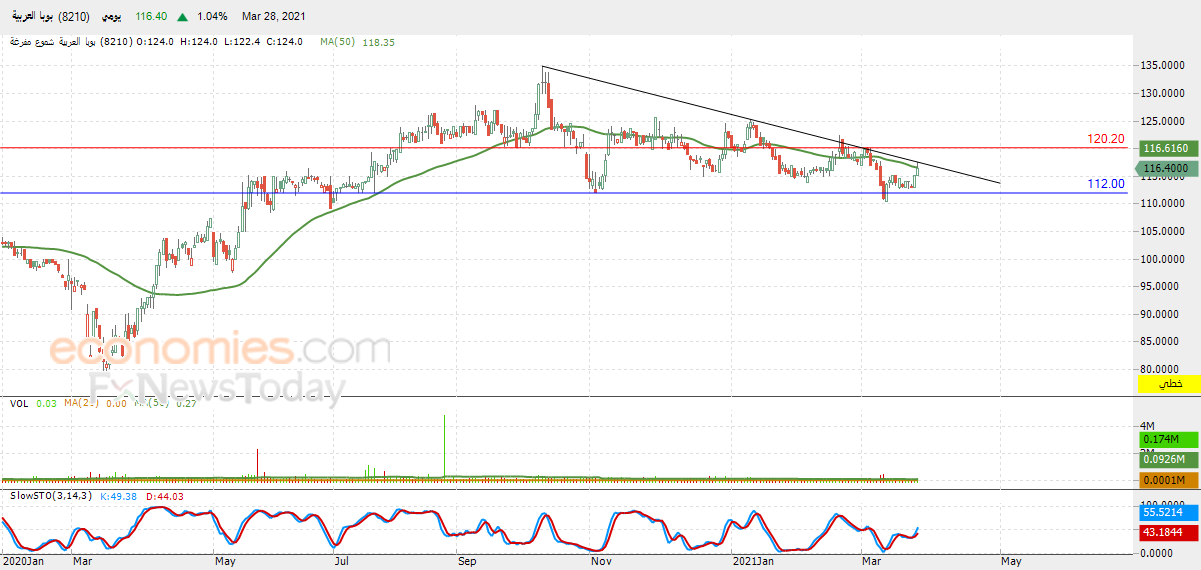The width and height of the screenshot is (1201, 570).
Task: Click the C:124.0 close value
Action: point(284,42)
